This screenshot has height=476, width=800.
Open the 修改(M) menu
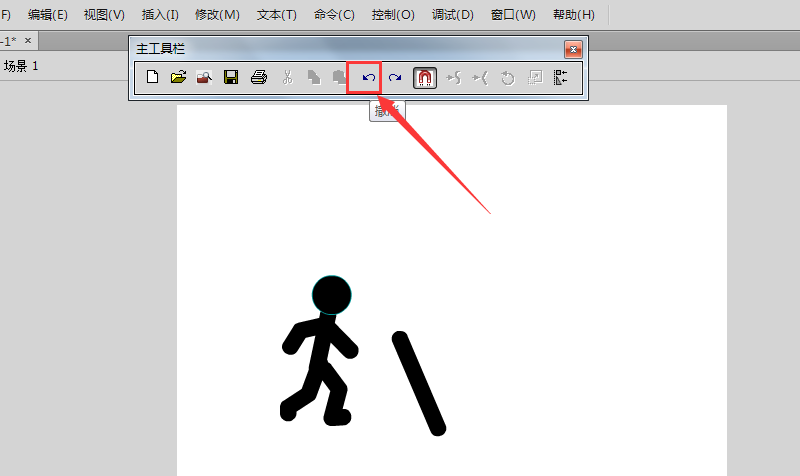[x=217, y=15]
